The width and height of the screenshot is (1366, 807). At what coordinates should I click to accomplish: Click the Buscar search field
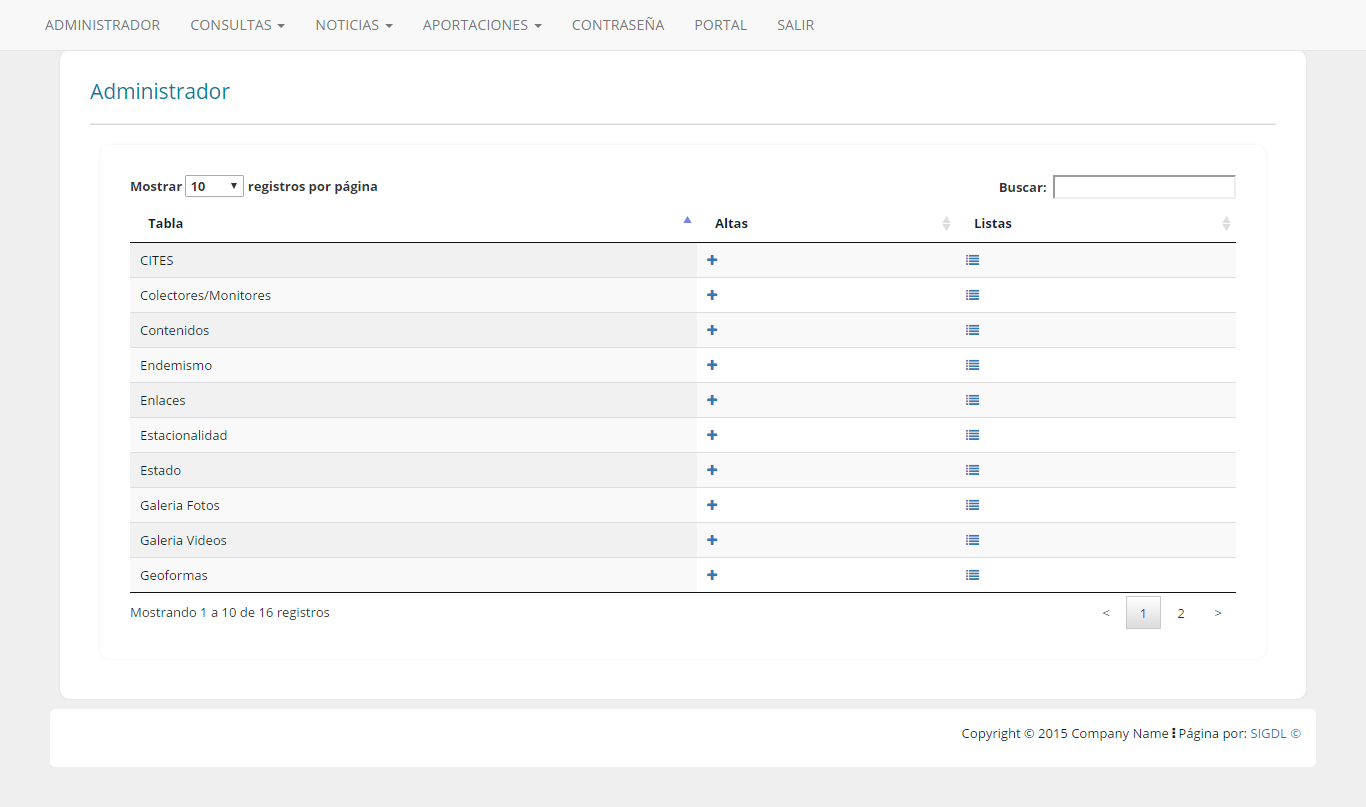pos(1144,187)
